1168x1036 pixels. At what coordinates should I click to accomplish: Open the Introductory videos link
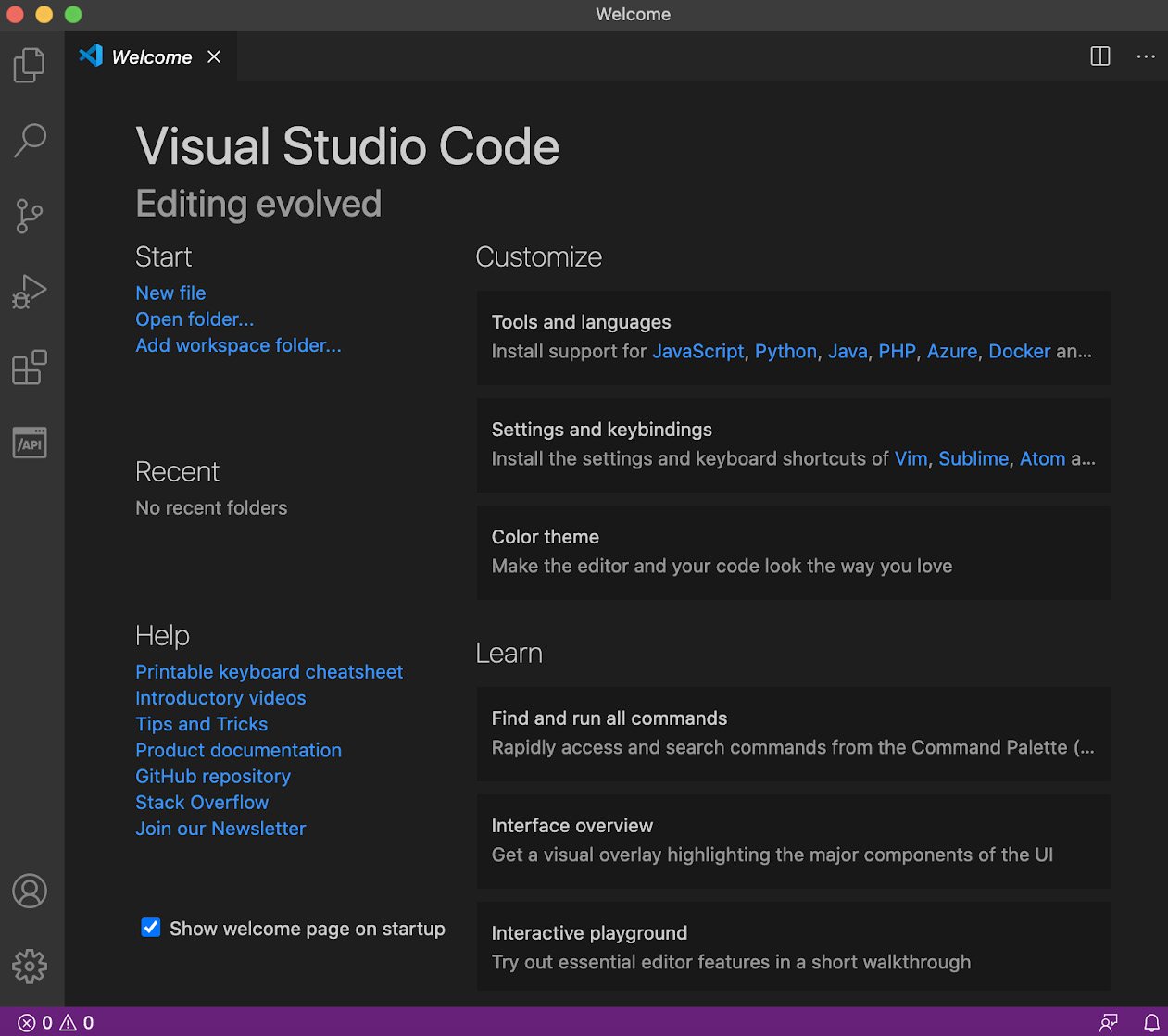point(220,698)
